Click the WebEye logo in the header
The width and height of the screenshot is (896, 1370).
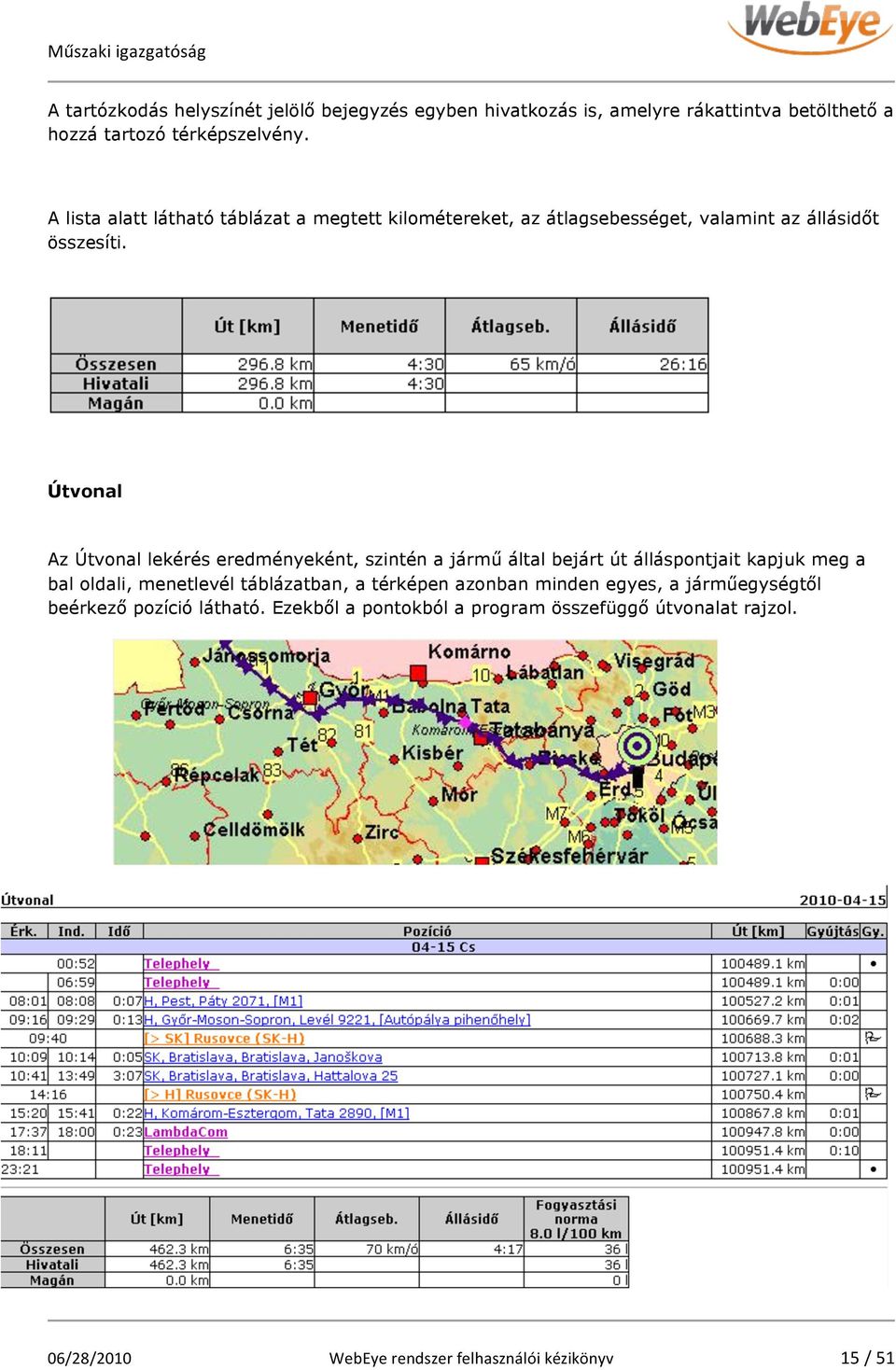pyautogui.click(x=809, y=27)
